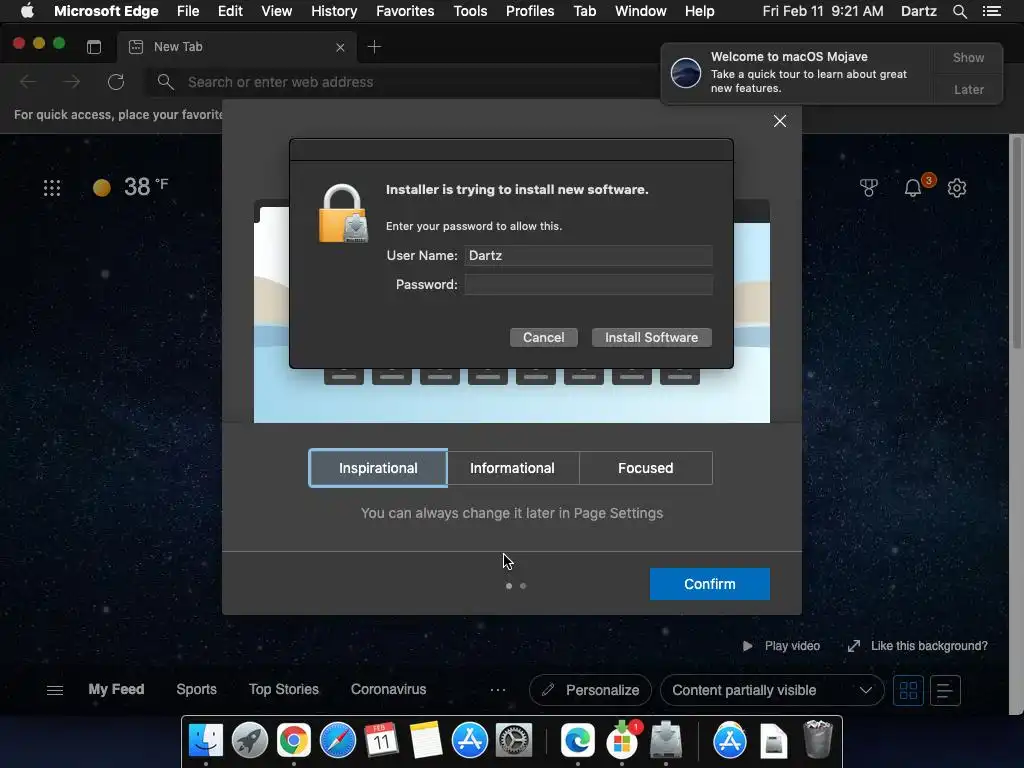Click the blue Confirm button

[709, 584]
